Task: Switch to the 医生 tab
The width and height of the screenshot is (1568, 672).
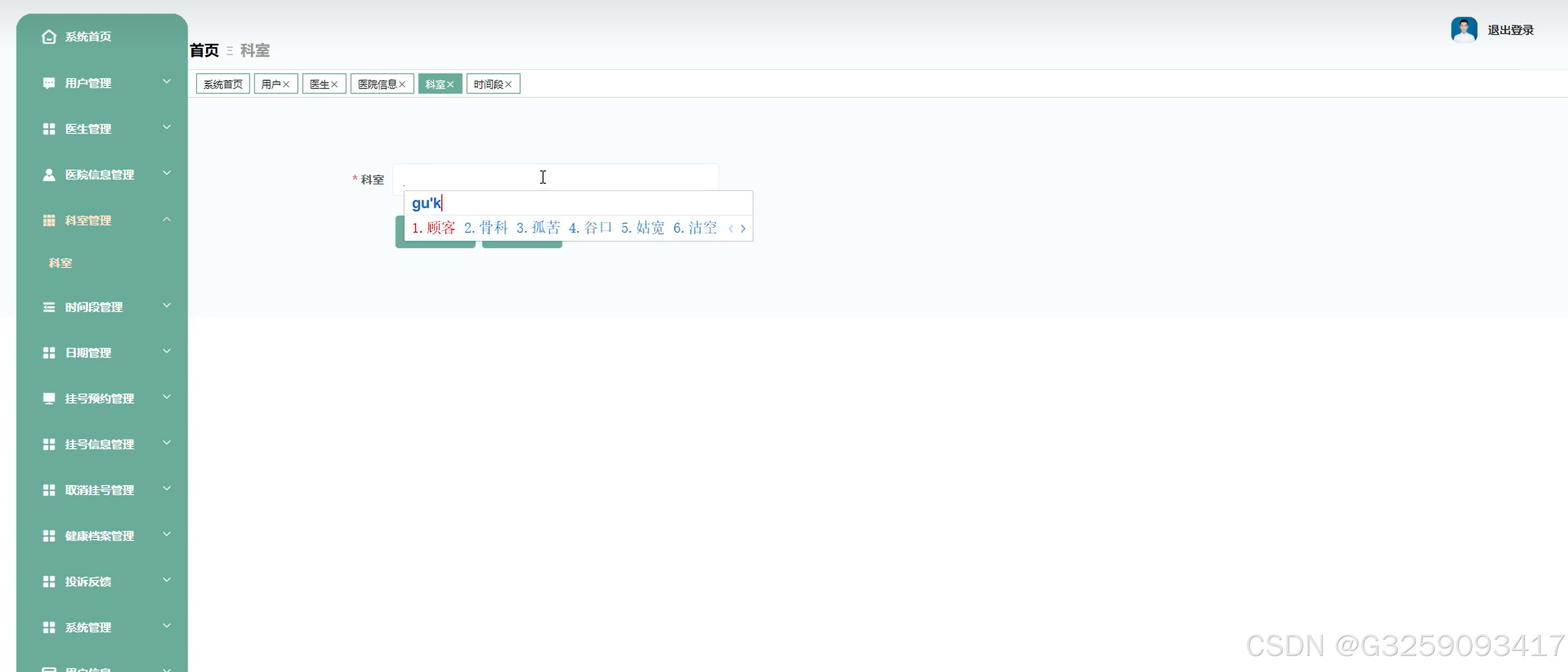Action: click(x=319, y=84)
